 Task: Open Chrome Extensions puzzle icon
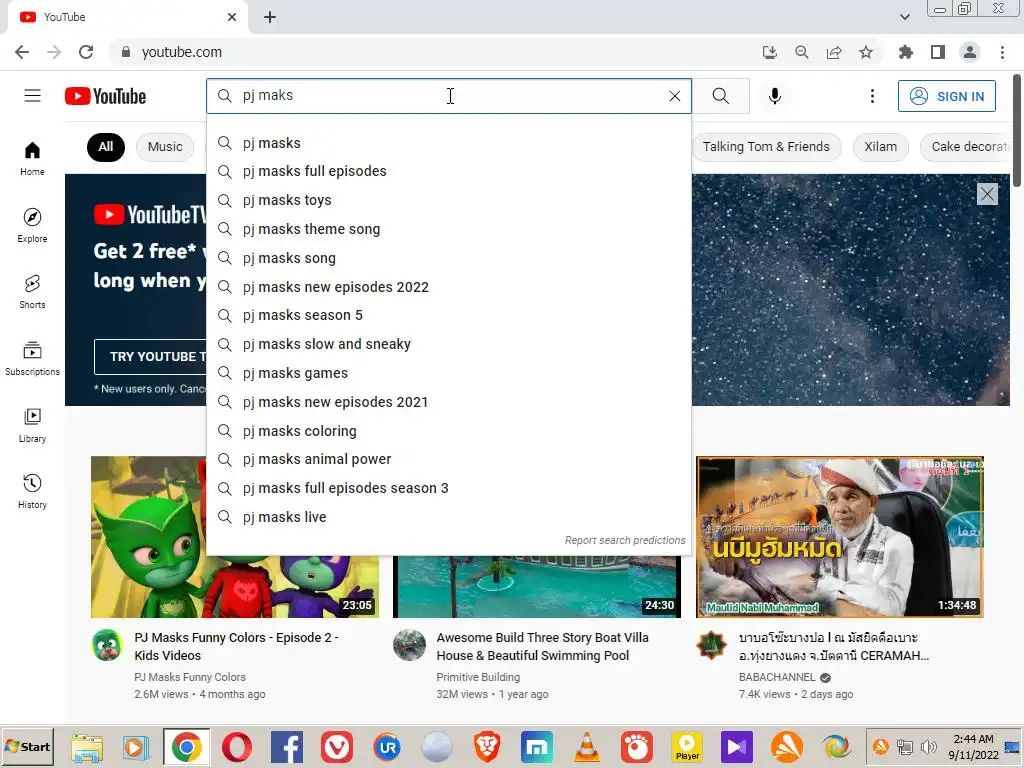905,52
